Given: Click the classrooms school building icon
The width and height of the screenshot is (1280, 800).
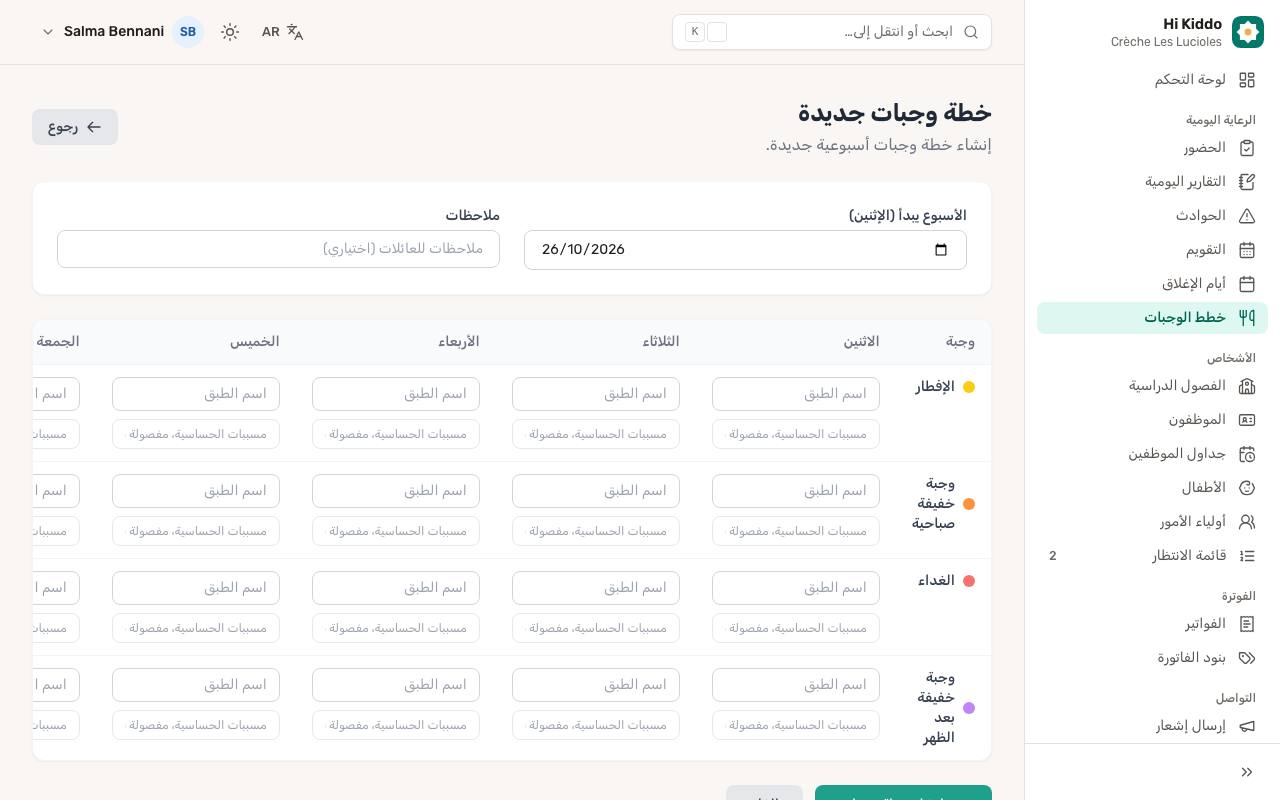Looking at the screenshot, I should pyautogui.click(x=1247, y=386).
